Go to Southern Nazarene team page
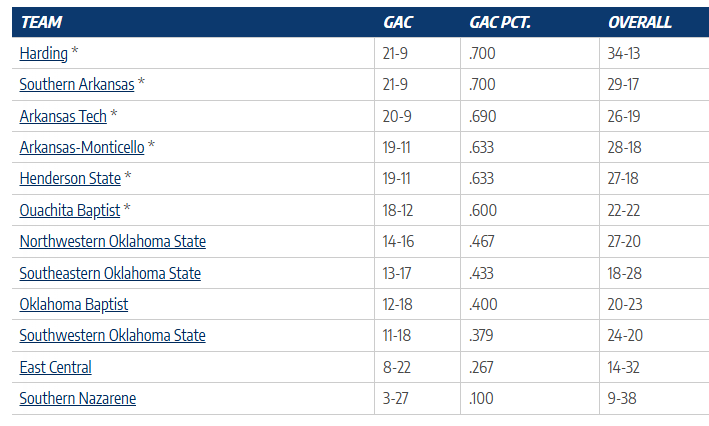 (x=78, y=398)
